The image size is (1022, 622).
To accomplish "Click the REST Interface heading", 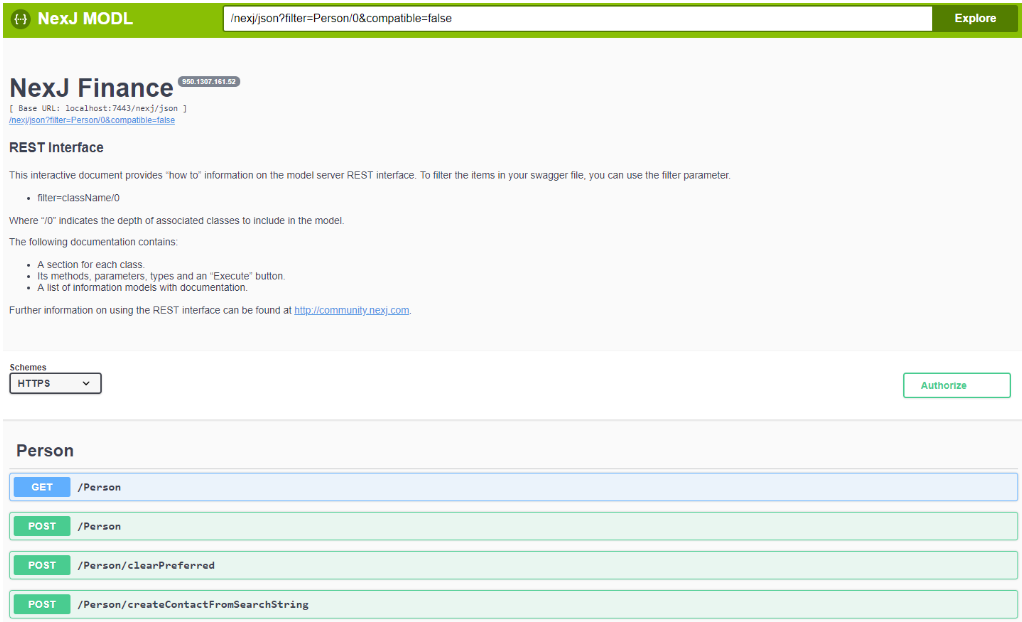I will pyautogui.click(x=56, y=147).
